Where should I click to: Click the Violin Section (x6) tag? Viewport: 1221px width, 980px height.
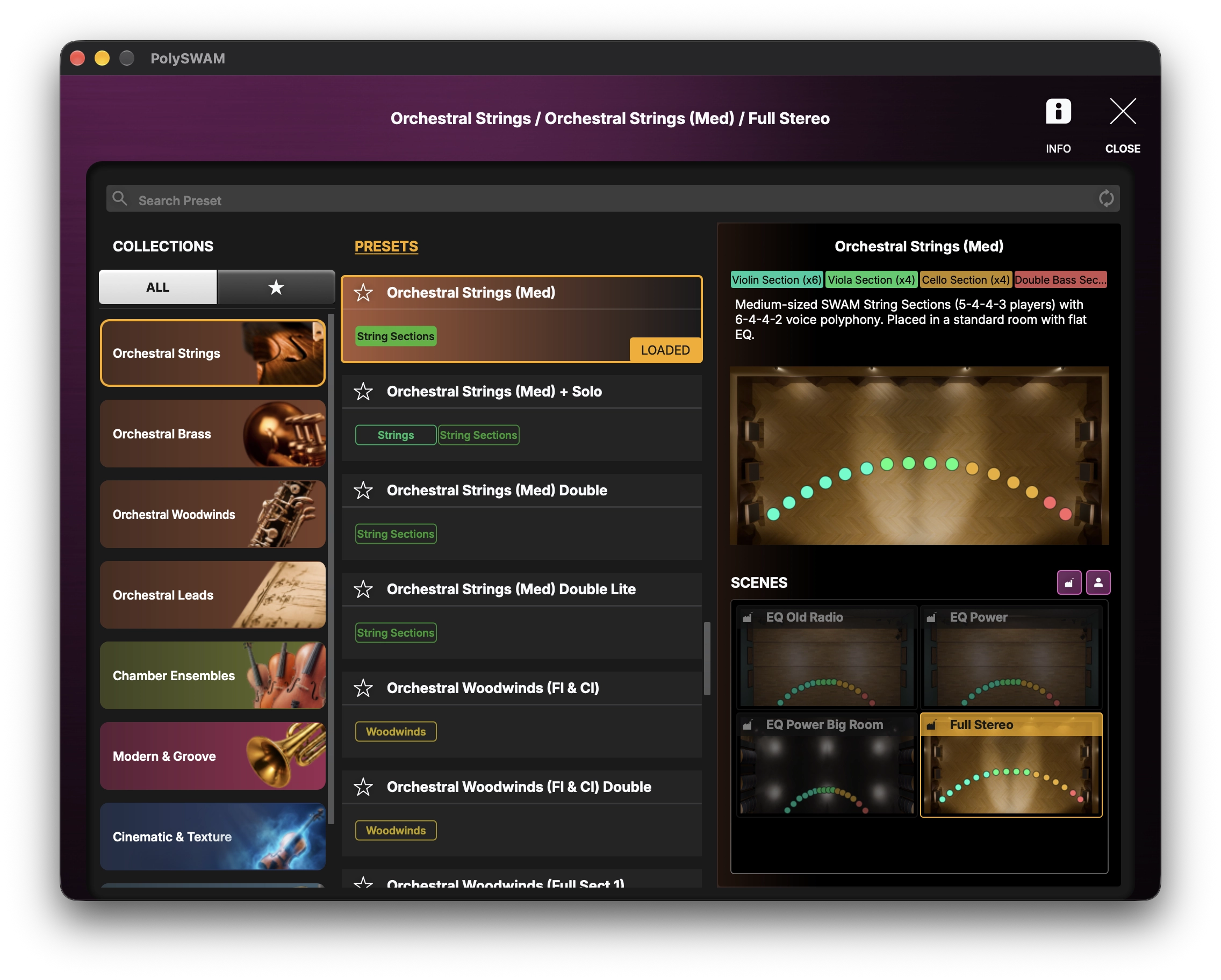[777, 280]
